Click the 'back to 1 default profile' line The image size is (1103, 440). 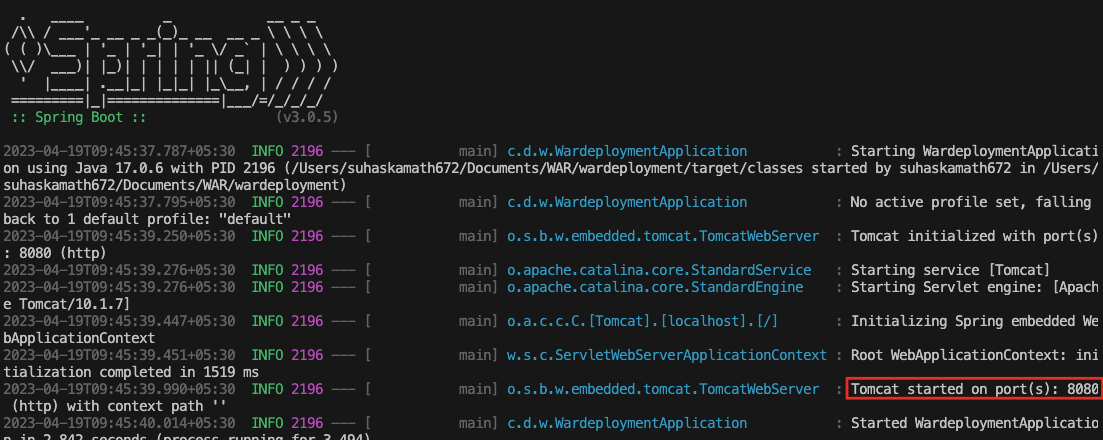point(147,219)
